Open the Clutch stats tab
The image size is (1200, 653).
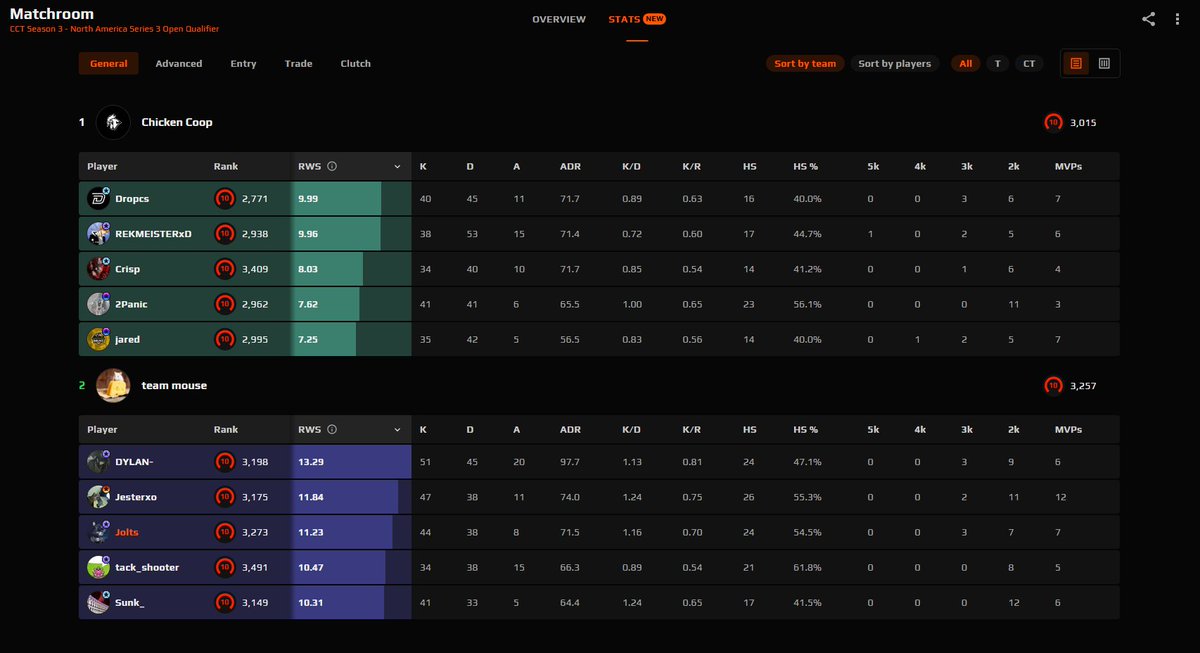355,63
